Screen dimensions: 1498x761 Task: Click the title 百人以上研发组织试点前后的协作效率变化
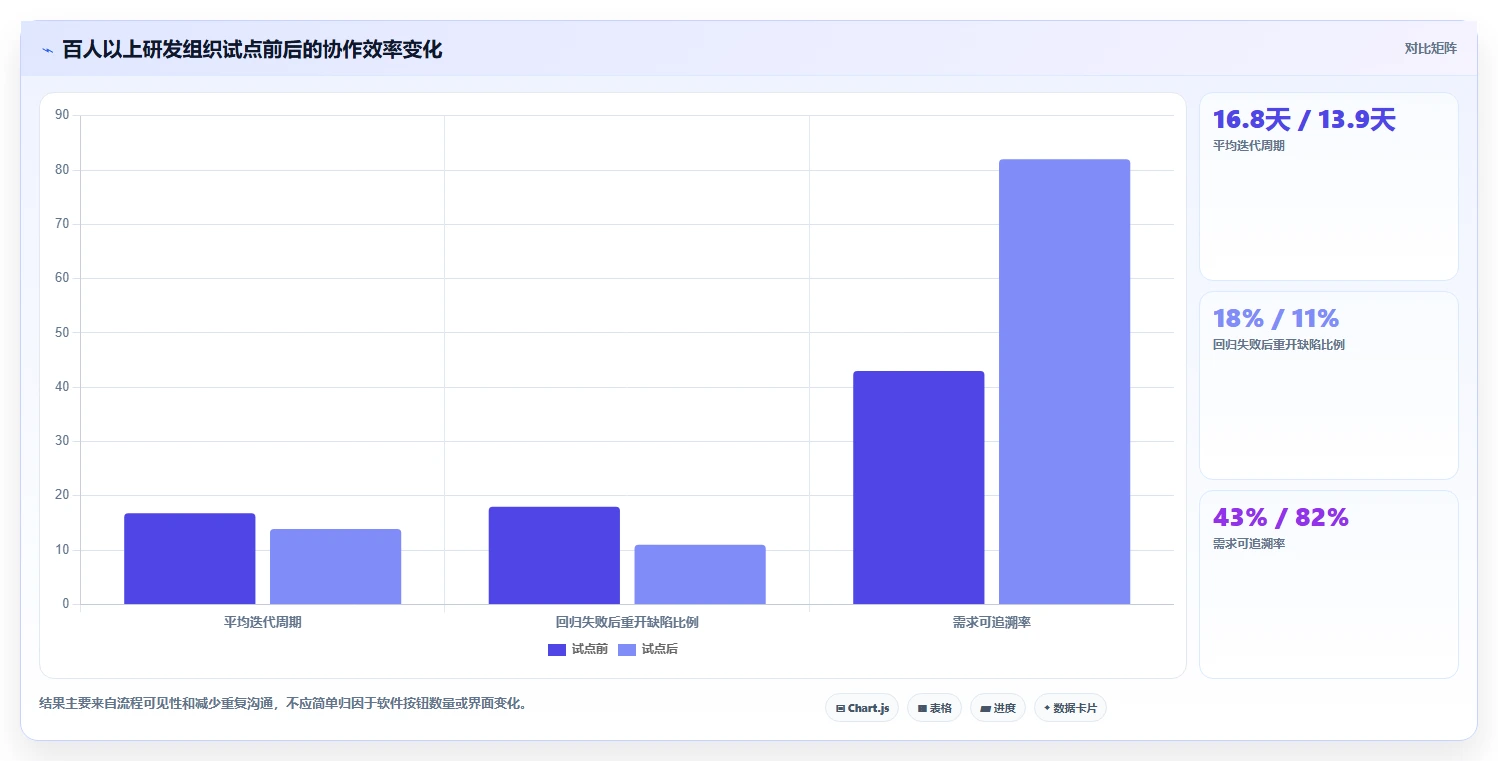click(x=252, y=49)
